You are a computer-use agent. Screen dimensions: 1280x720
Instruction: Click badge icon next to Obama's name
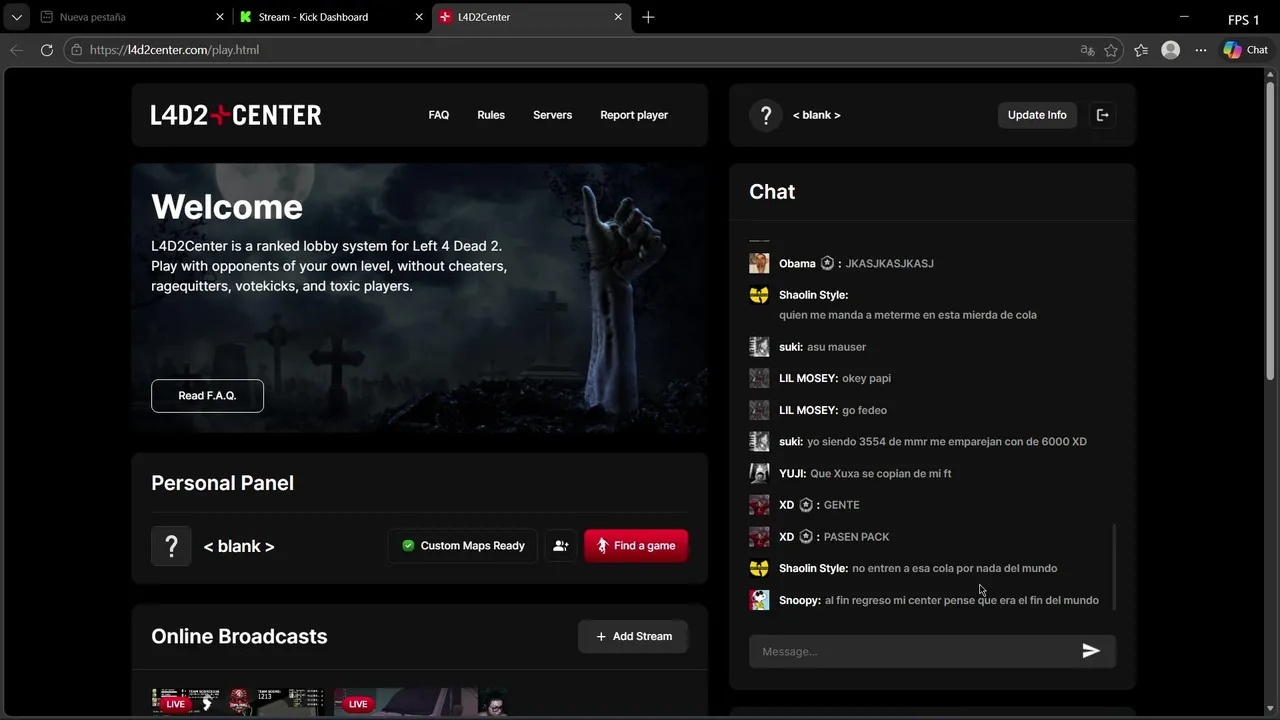pos(827,264)
